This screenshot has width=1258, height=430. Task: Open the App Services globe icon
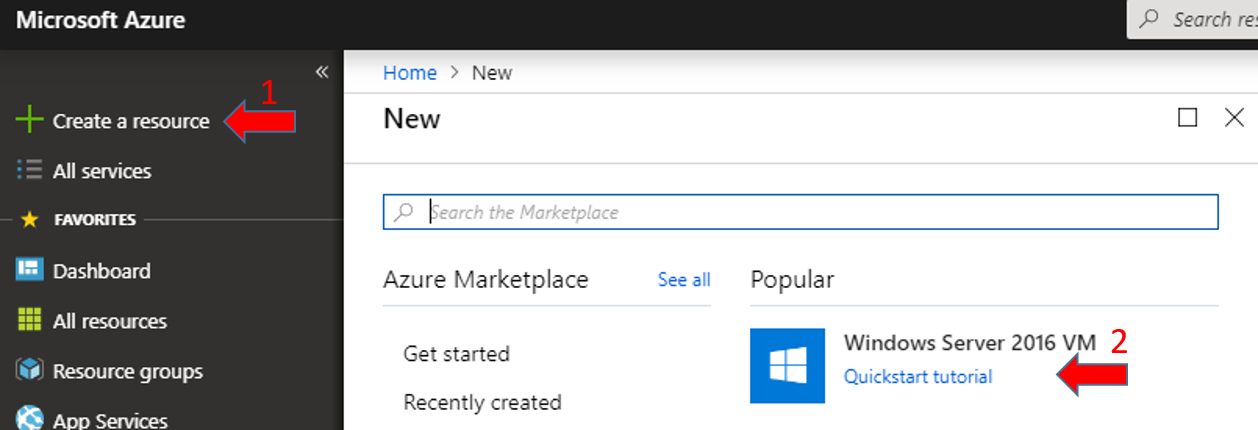coord(30,419)
